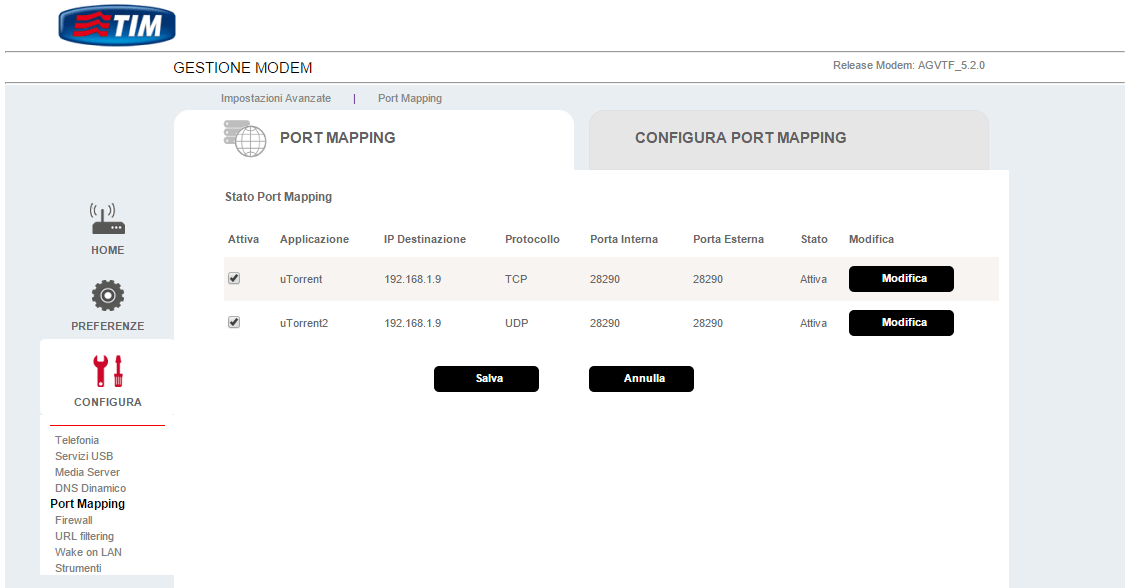Viewport: 1127px width, 588px height.
Task: Open the Media Server settings
Action: (87, 472)
